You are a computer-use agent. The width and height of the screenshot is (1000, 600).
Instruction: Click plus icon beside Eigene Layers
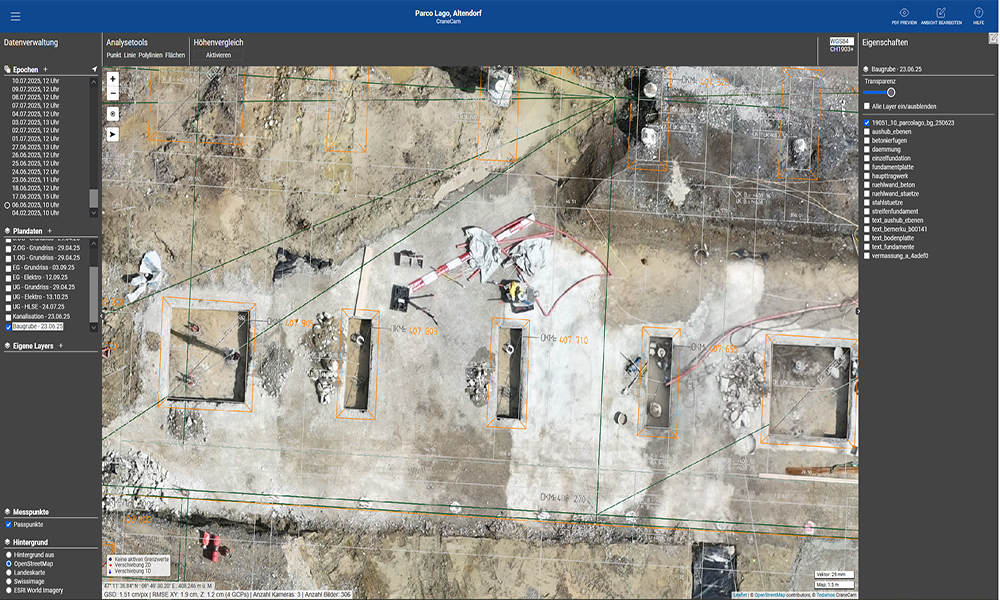(x=60, y=346)
